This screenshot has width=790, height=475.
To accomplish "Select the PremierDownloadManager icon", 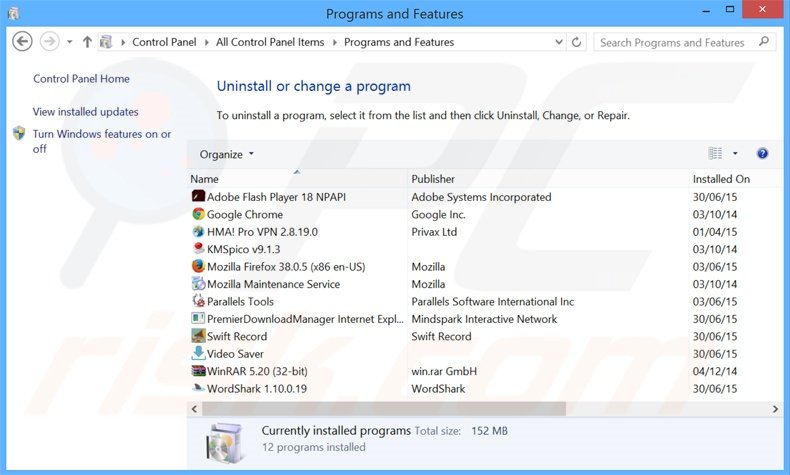I will pos(199,318).
